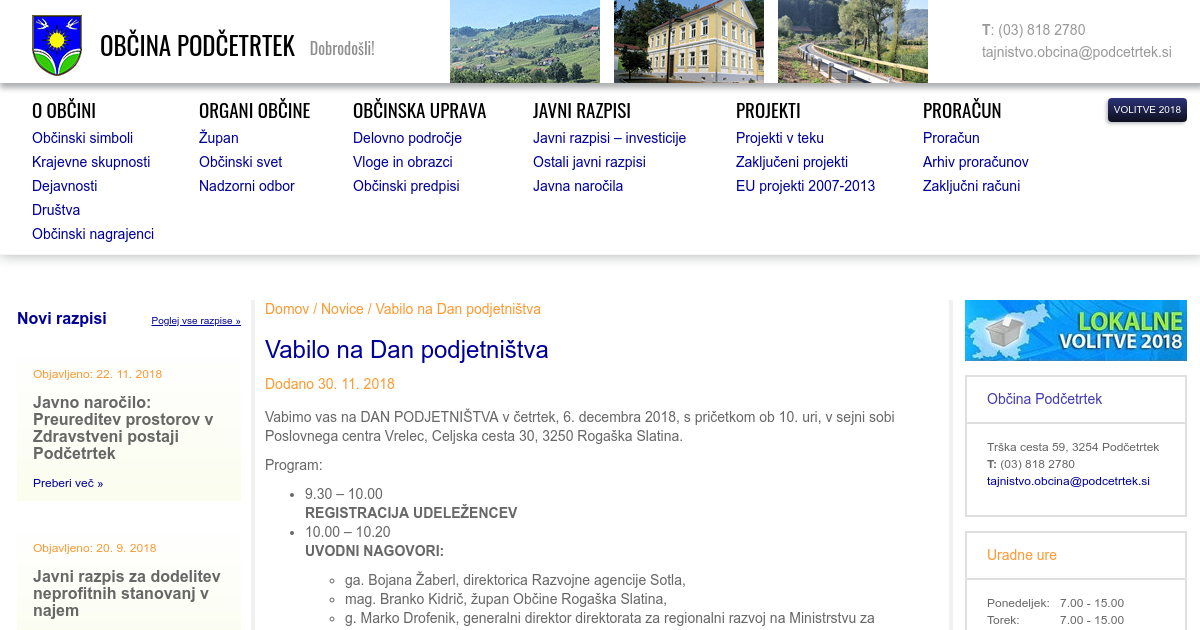Viewport: 1200px width, 630px height.
Task: Click the email link in sidebar contact box
Action: (x=1068, y=481)
